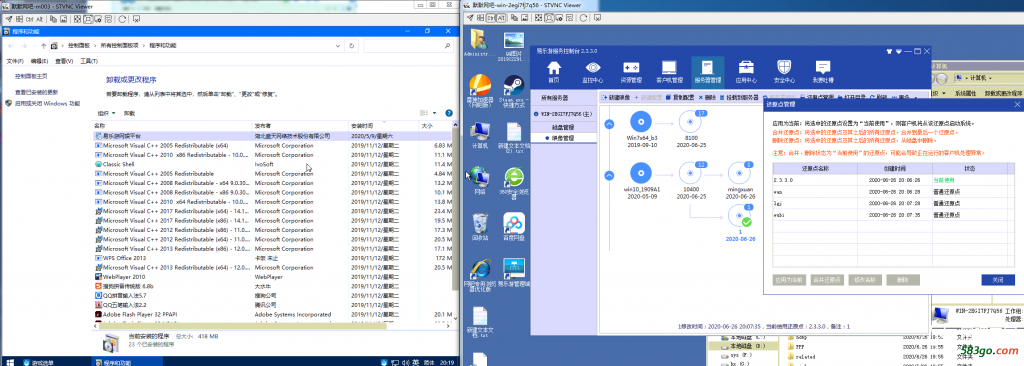The image size is (1024, 366).
Task: Open the 客户机管理 monitor icon
Action: tap(669, 71)
